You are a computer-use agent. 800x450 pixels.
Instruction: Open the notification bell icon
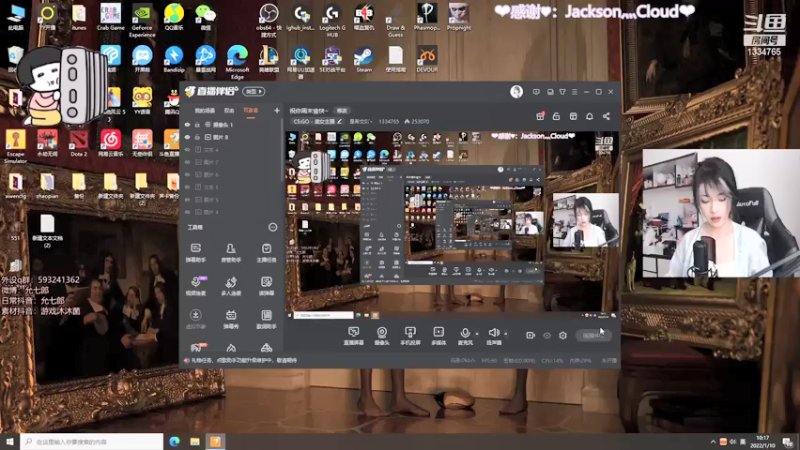589,116
